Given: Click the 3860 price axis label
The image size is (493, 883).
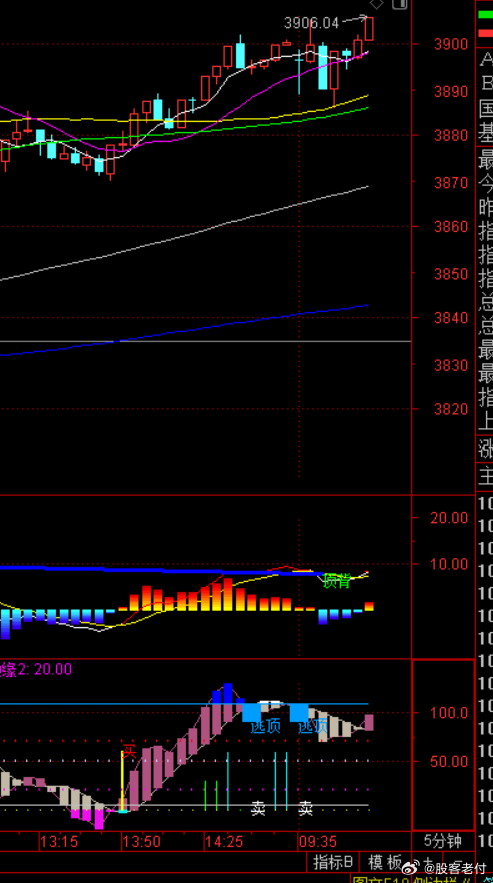Looking at the screenshot, I should pyautogui.click(x=451, y=226).
